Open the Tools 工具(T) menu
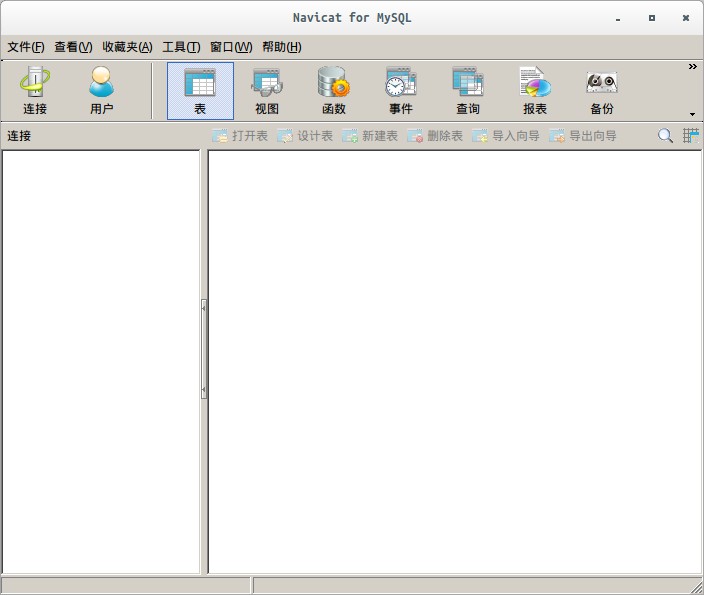 click(181, 47)
